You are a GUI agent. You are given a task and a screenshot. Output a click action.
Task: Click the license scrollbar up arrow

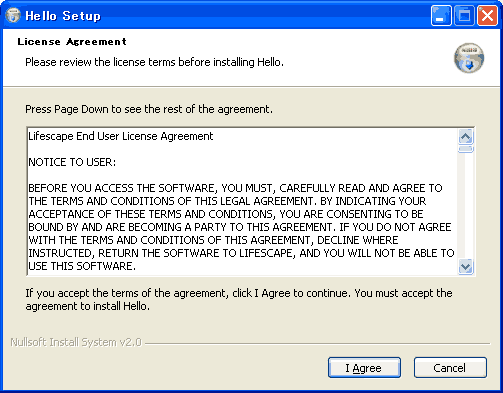click(x=466, y=137)
